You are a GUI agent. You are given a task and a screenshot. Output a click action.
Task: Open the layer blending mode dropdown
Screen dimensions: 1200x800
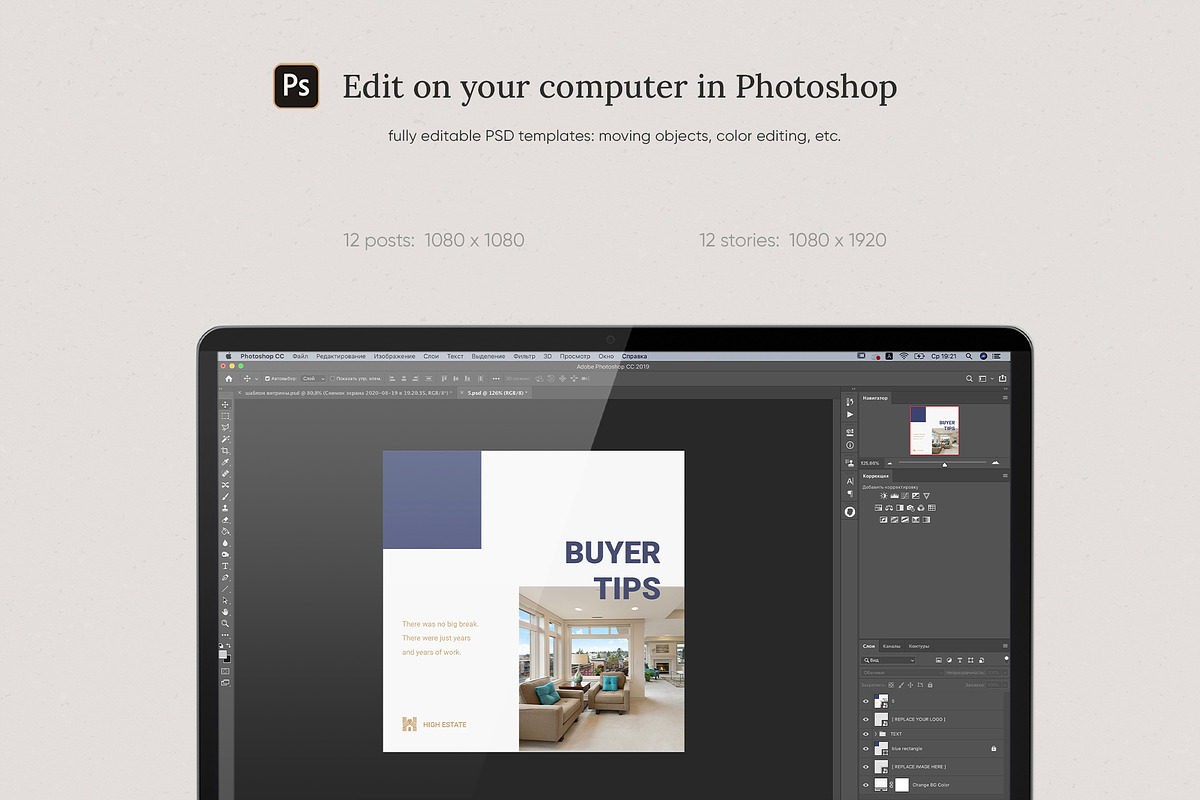(900, 673)
